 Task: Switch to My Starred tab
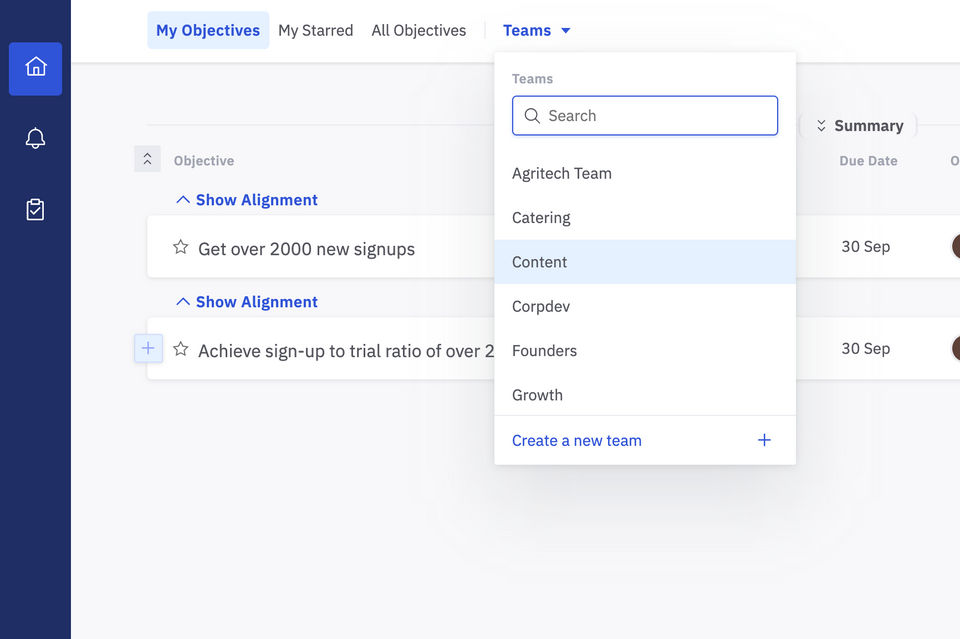tap(315, 31)
